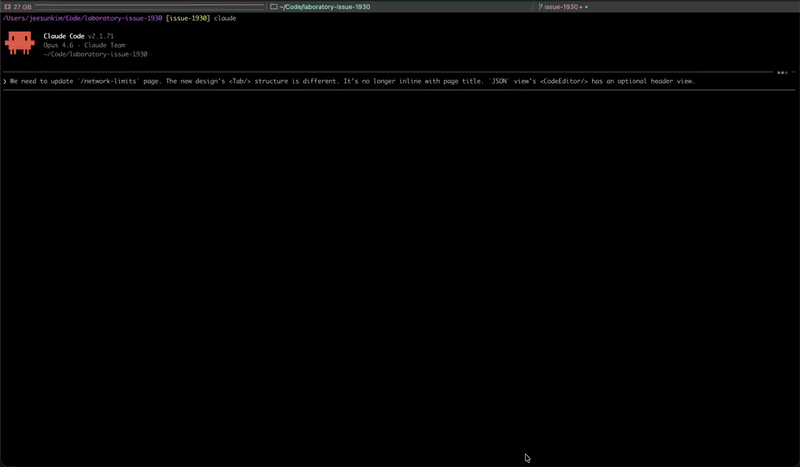
Task: Click the folder icon in the title bar
Action: point(274,6)
